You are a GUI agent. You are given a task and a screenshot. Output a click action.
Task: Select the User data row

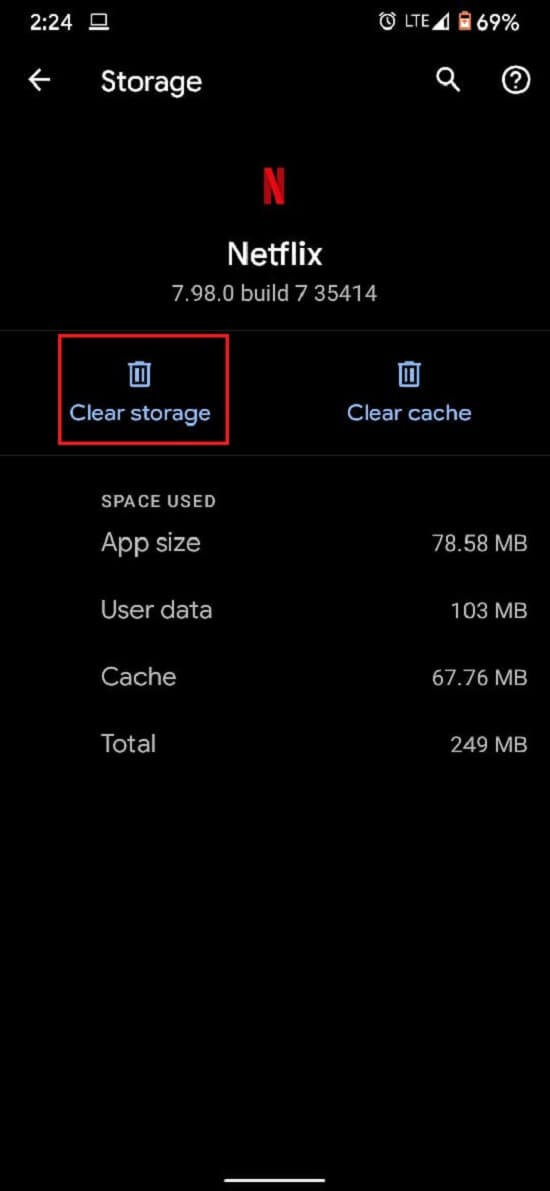click(314, 610)
